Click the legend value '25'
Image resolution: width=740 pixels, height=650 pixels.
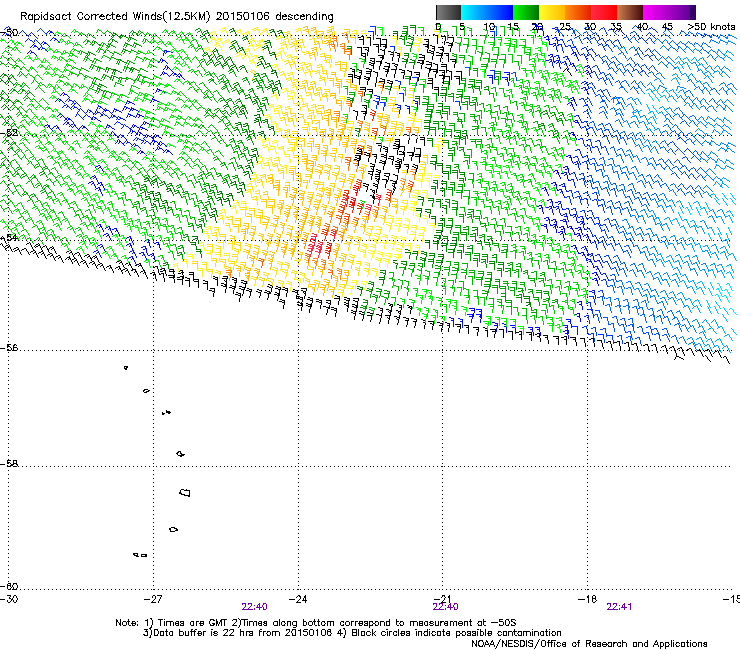[x=565, y=27]
